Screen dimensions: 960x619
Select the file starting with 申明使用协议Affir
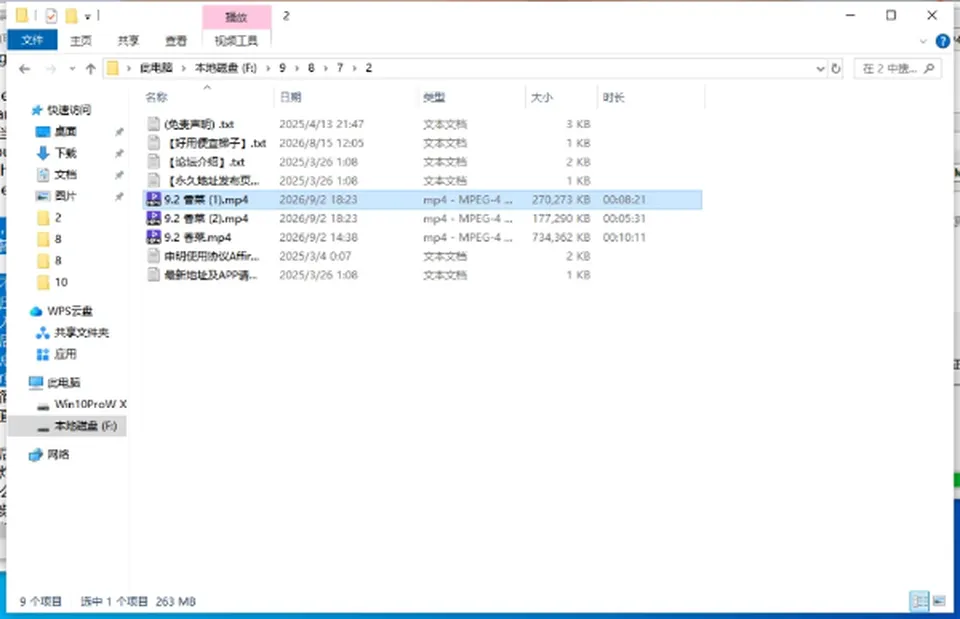pyautogui.click(x=212, y=257)
